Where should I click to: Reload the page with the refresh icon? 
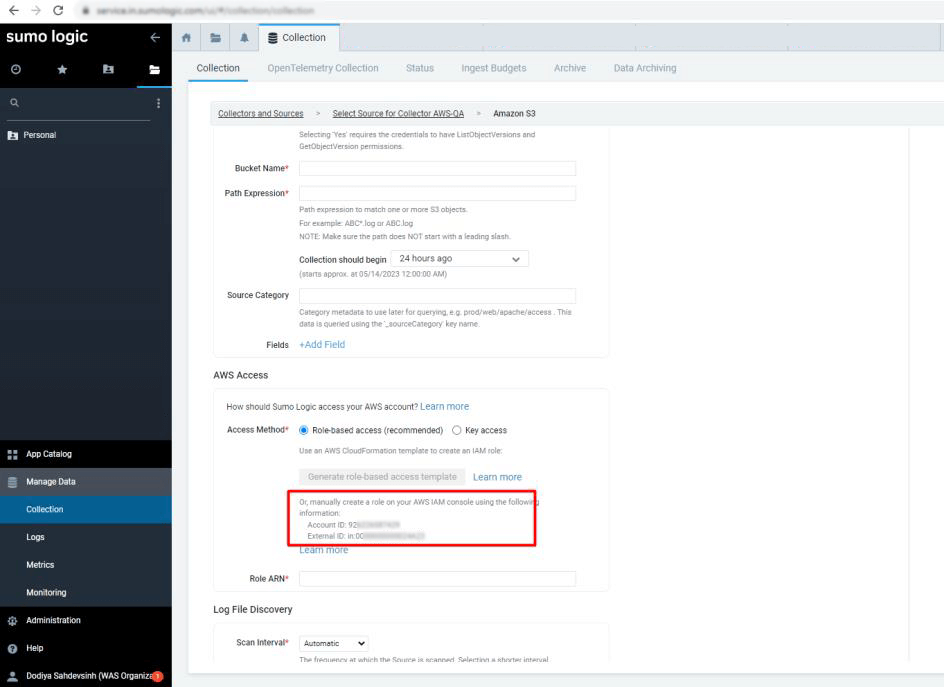click(58, 10)
